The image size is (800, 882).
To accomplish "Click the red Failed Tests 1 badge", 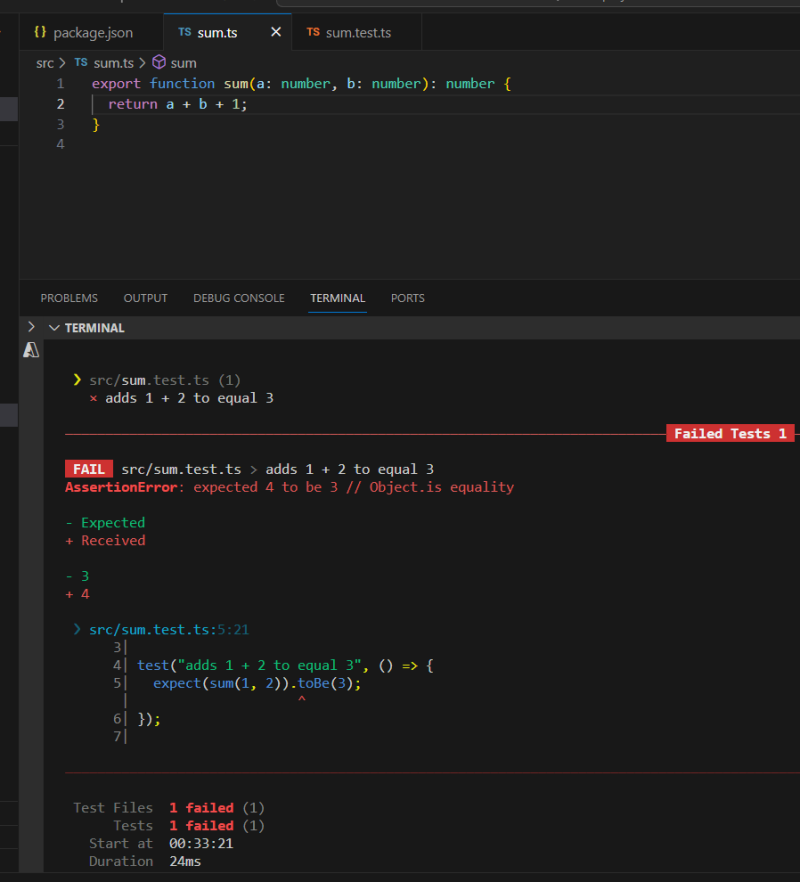I will coord(730,434).
